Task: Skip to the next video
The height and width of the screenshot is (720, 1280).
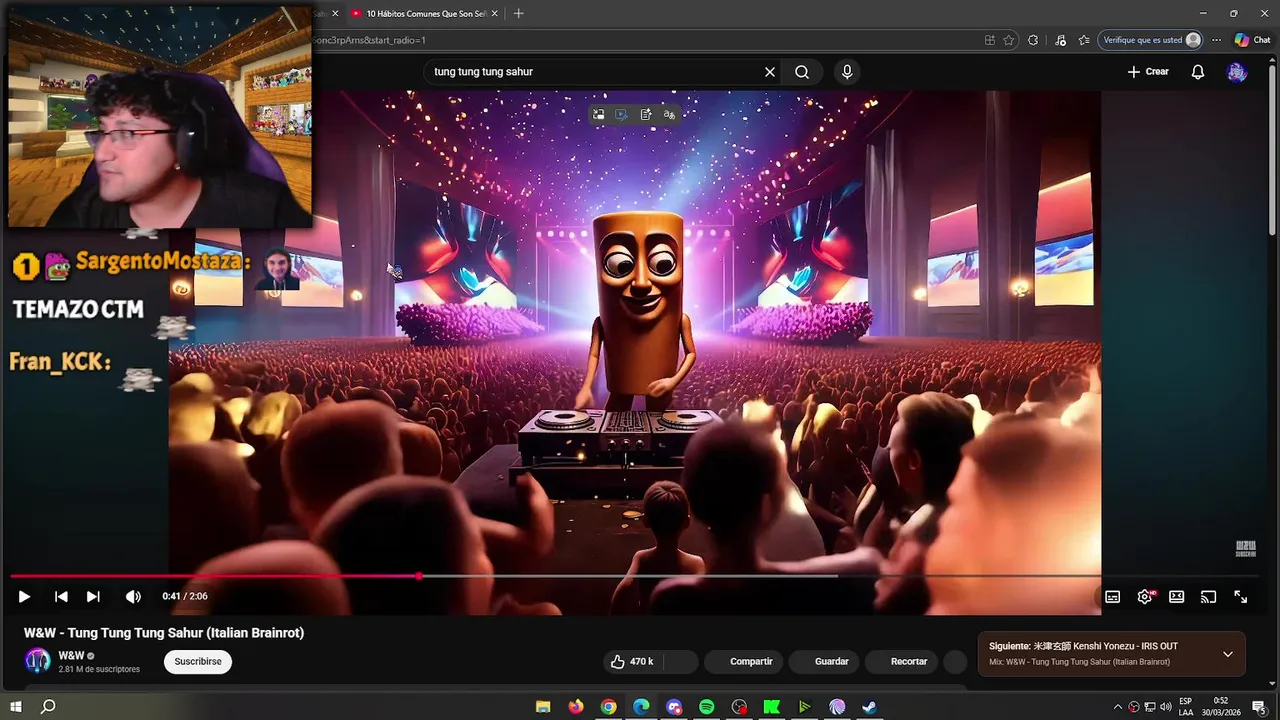Action: pyautogui.click(x=93, y=597)
